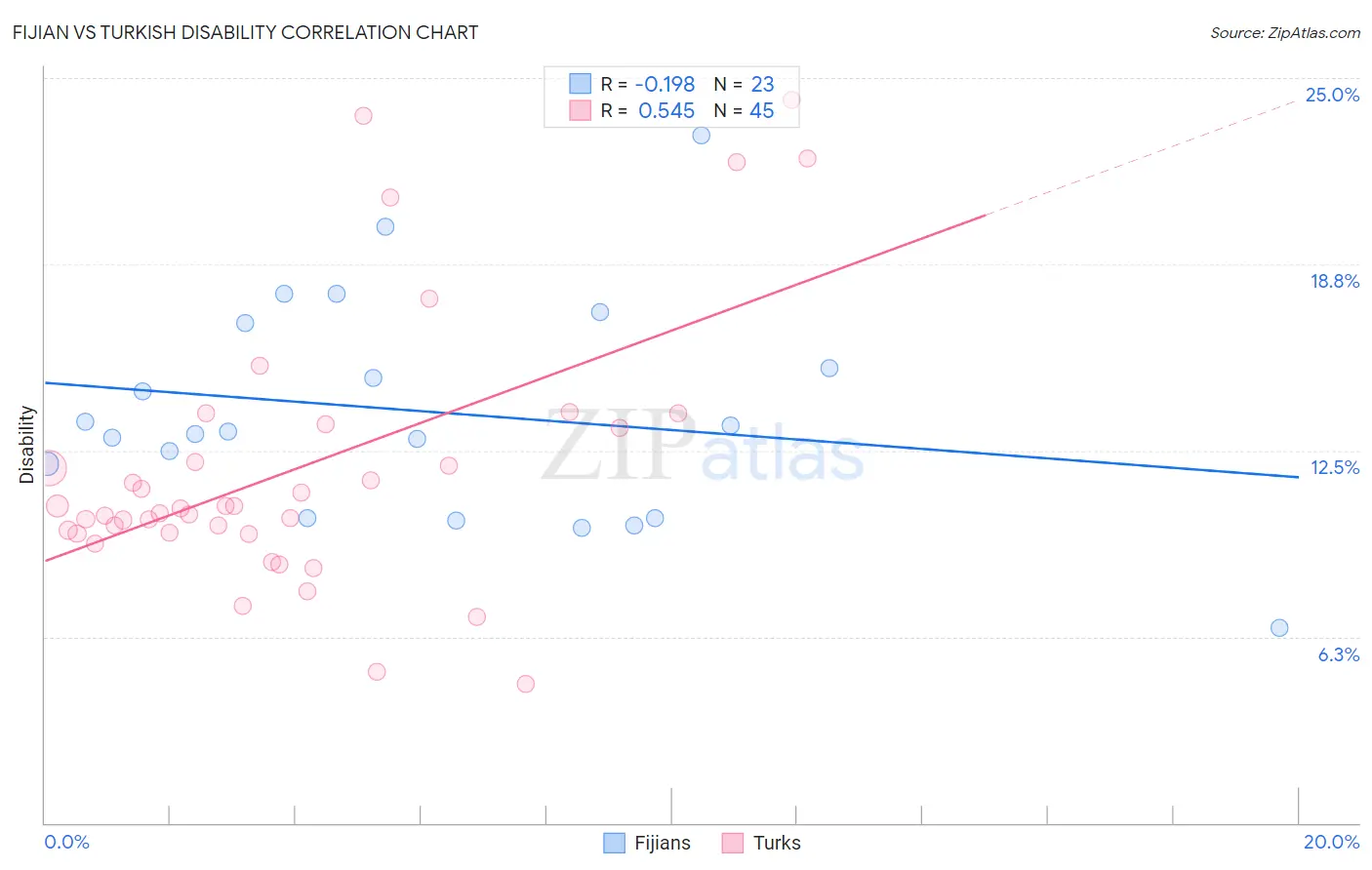The width and height of the screenshot is (1372, 870).
Task: Select the Turks legend label
Action: [777, 843]
